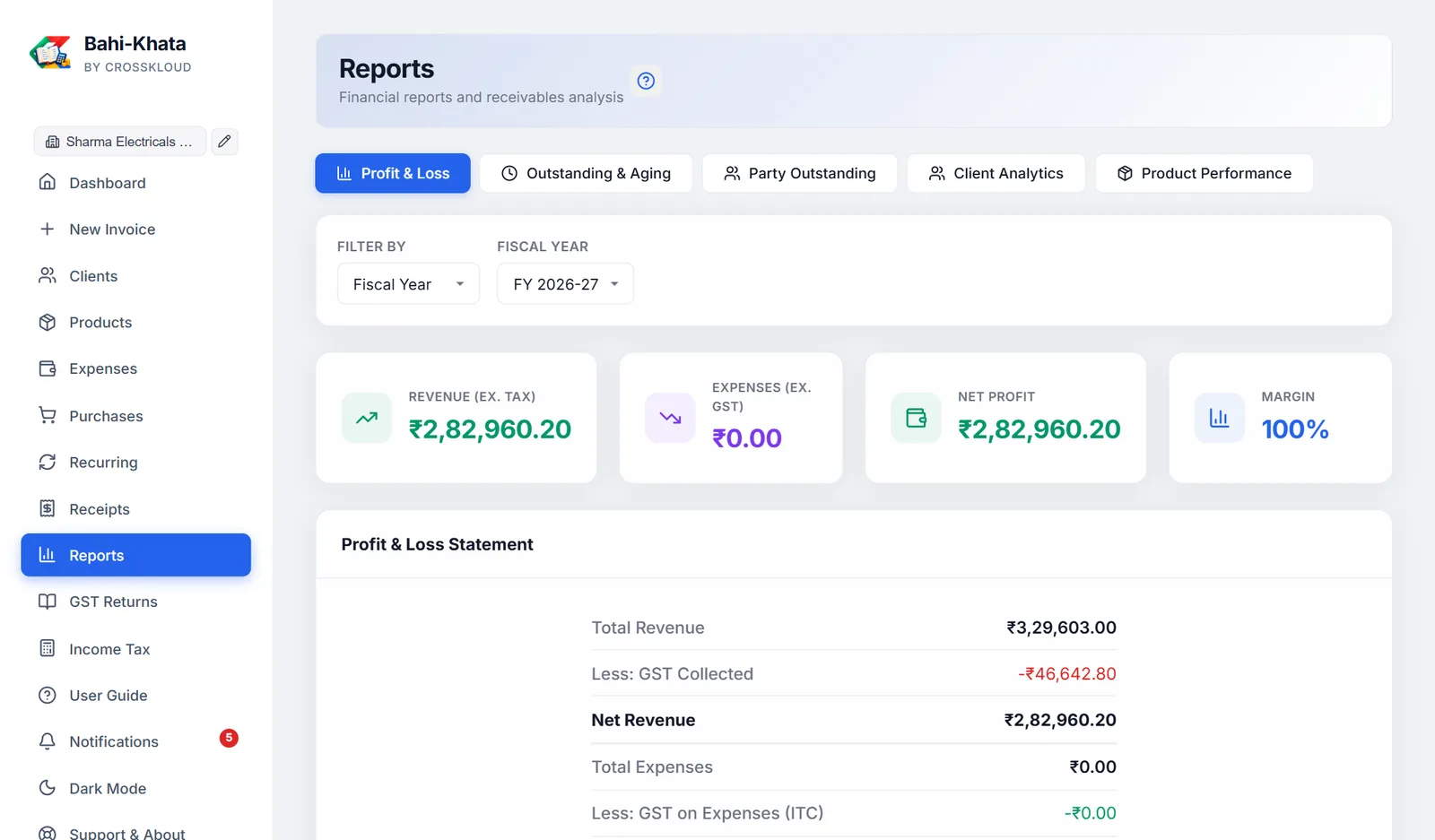Click the Net Revenue amount ₹2,82,960.20 in statement

pos(1060,720)
